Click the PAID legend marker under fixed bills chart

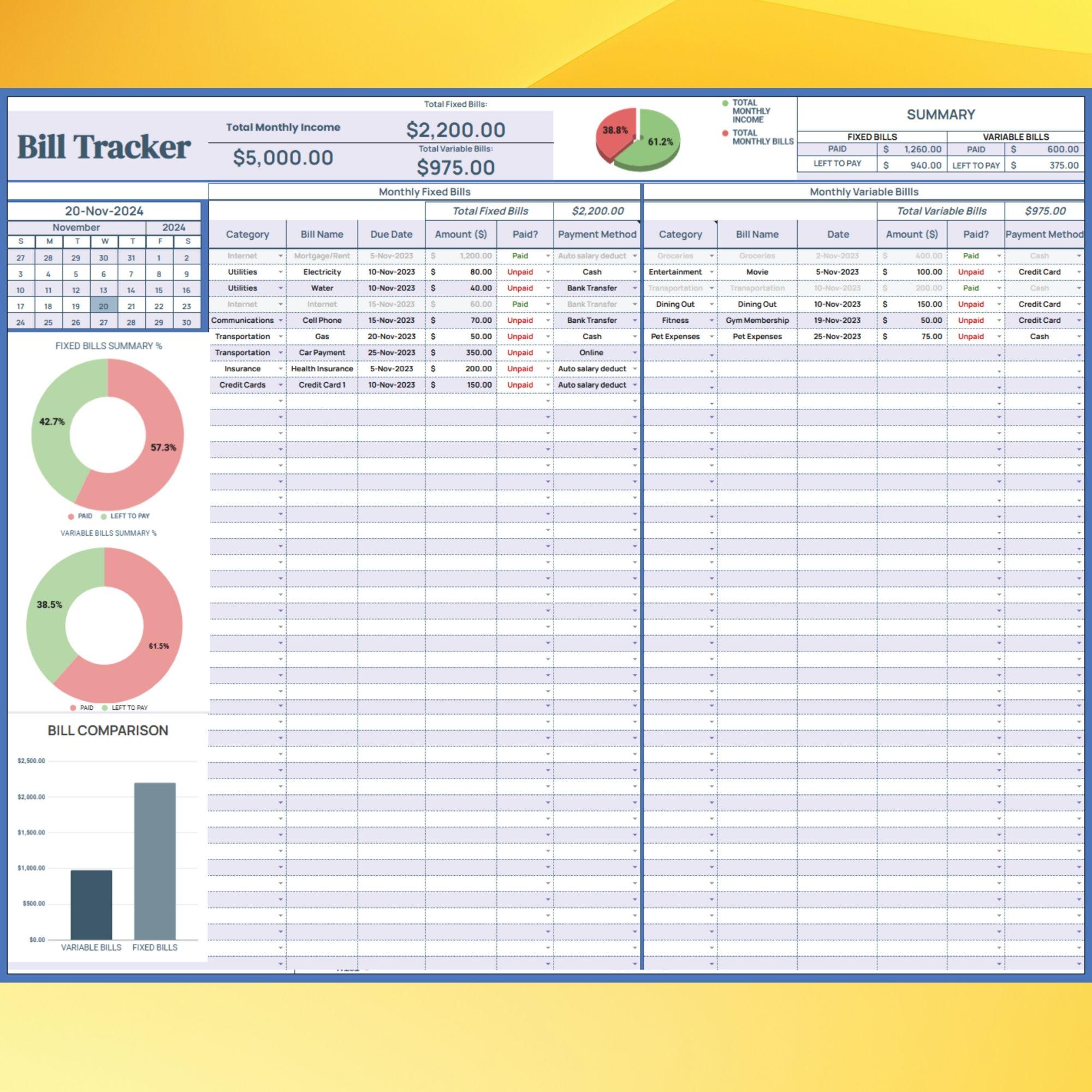click(x=70, y=516)
